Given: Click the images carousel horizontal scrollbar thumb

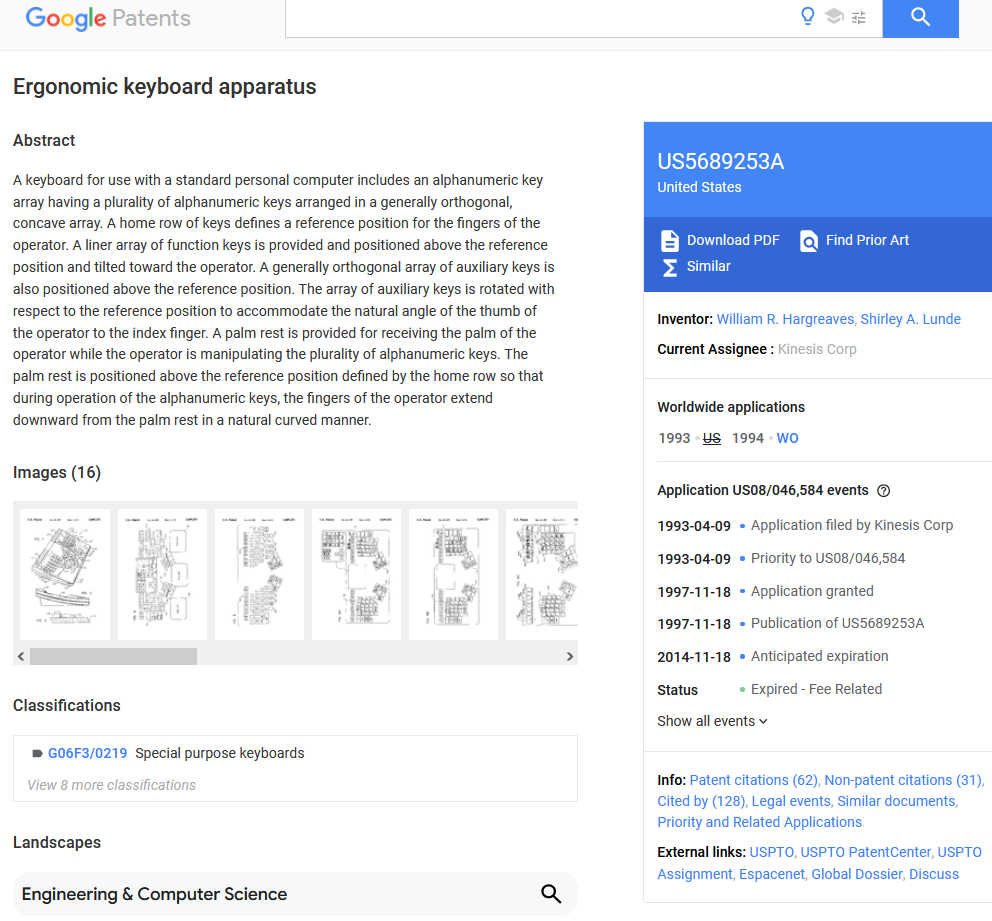Looking at the screenshot, I should (x=113, y=657).
